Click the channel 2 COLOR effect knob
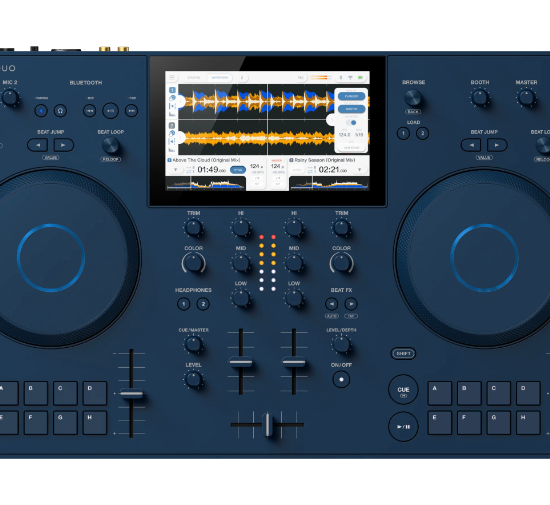The height and width of the screenshot is (505, 550). coord(341,263)
